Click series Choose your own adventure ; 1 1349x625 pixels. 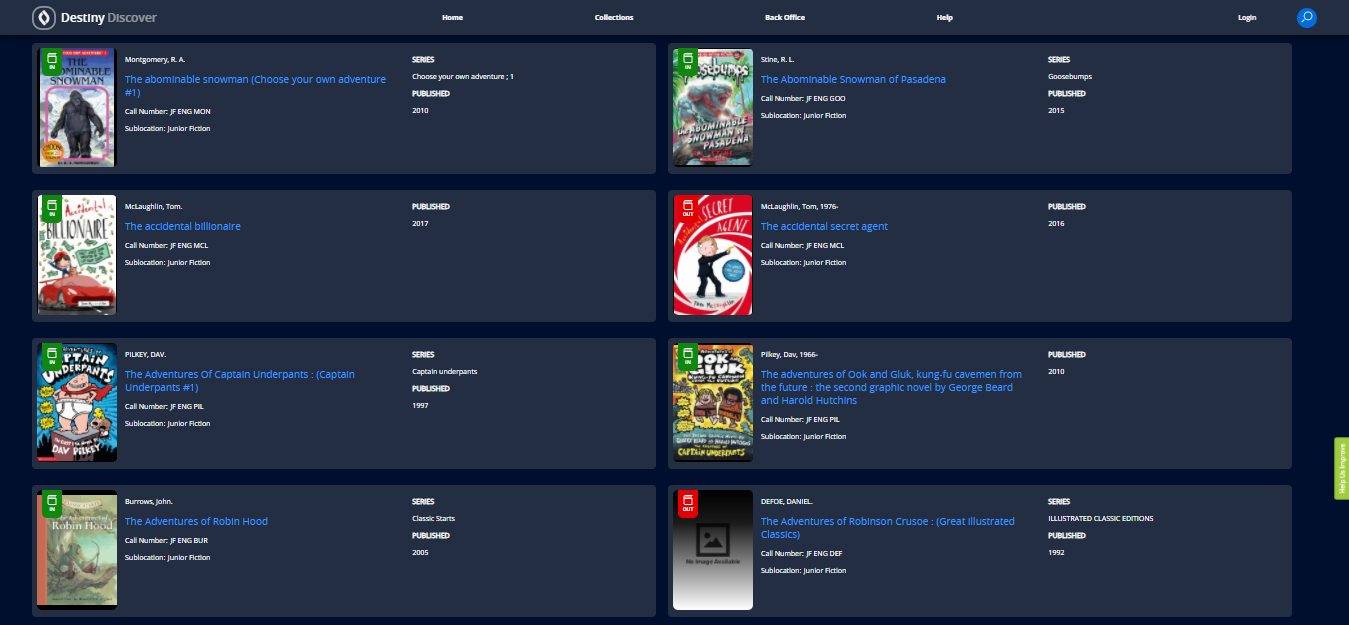click(x=462, y=76)
